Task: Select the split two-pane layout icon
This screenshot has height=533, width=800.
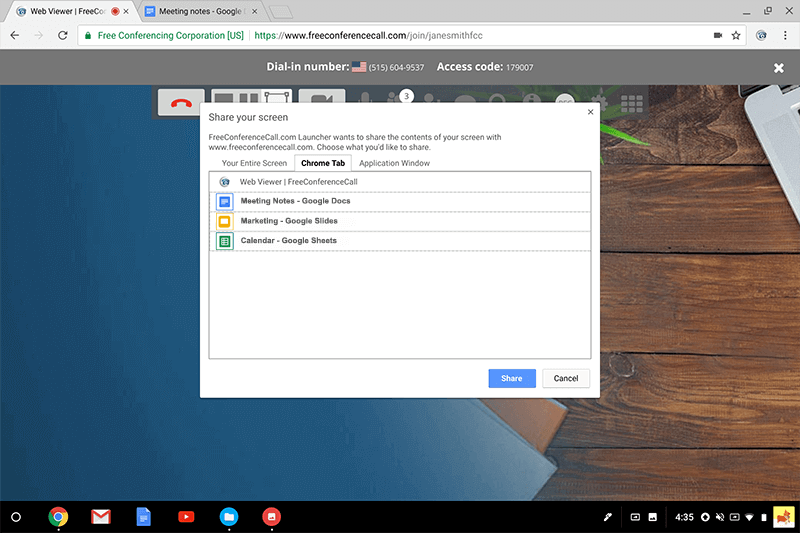Action: coord(249,97)
